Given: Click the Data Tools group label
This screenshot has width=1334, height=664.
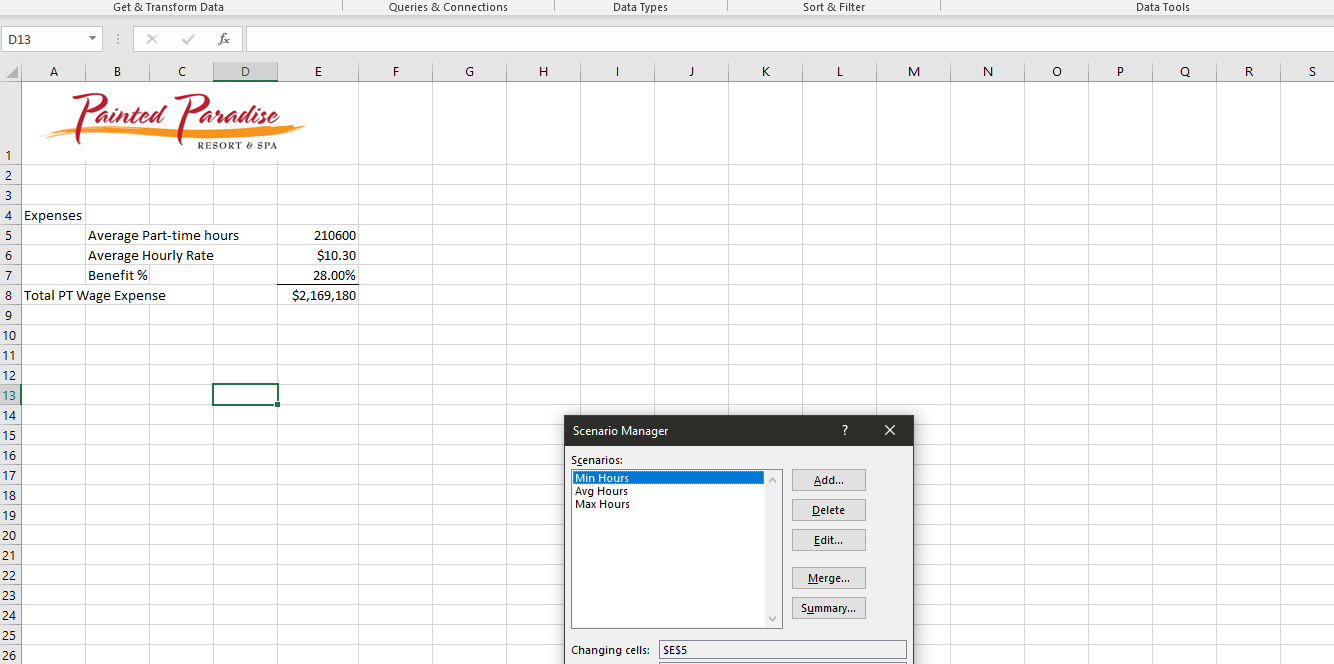Looking at the screenshot, I should tap(1163, 7).
